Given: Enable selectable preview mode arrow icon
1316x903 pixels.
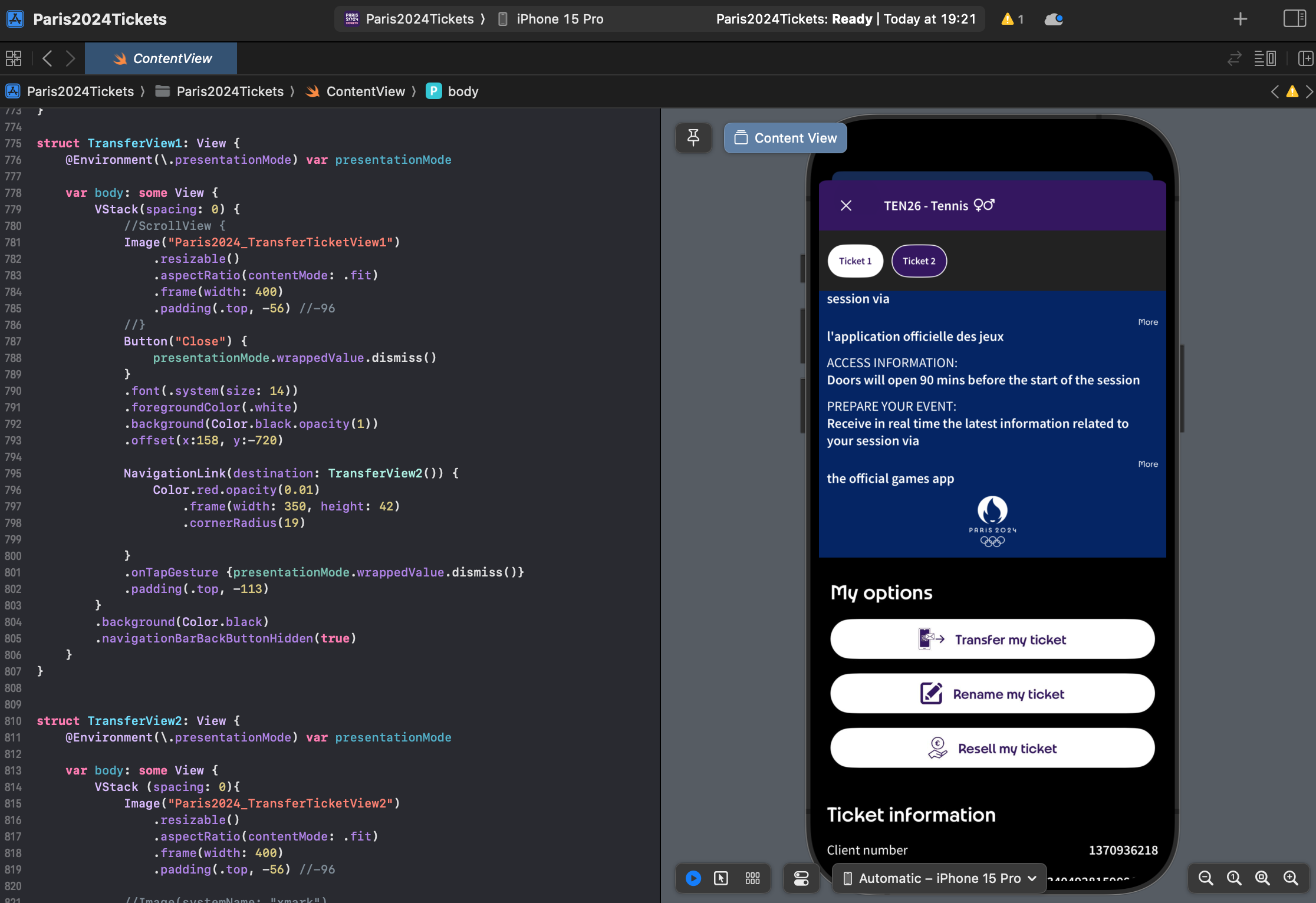Looking at the screenshot, I should 721,878.
